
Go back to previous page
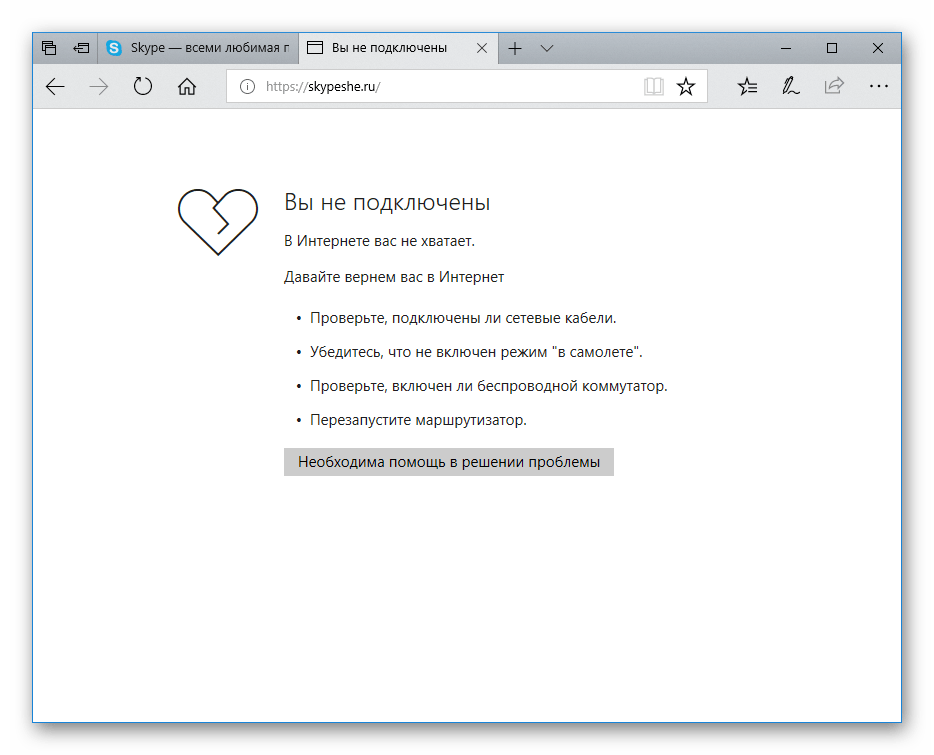(x=55, y=86)
